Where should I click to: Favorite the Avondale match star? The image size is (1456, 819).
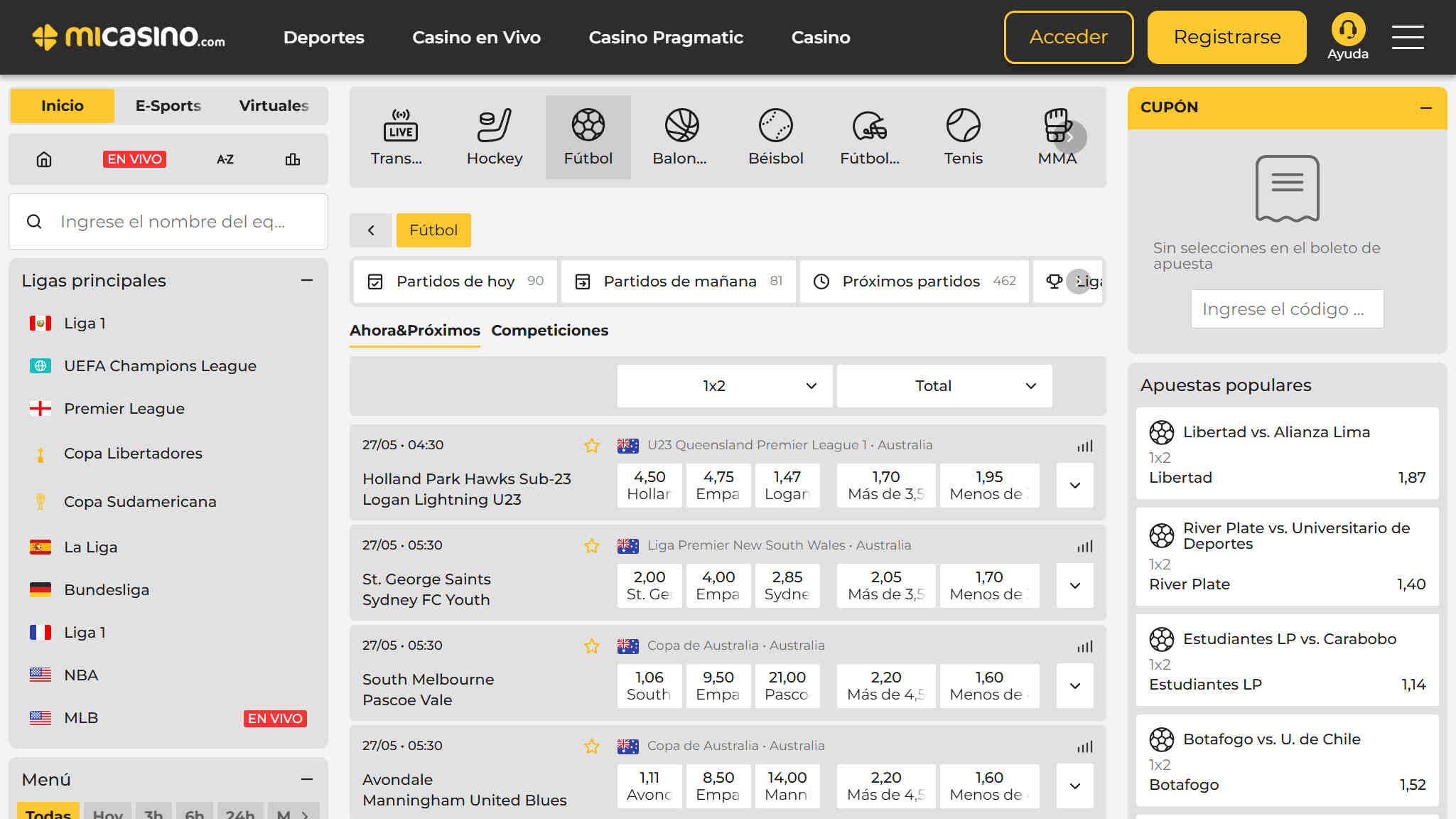click(591, 746)
